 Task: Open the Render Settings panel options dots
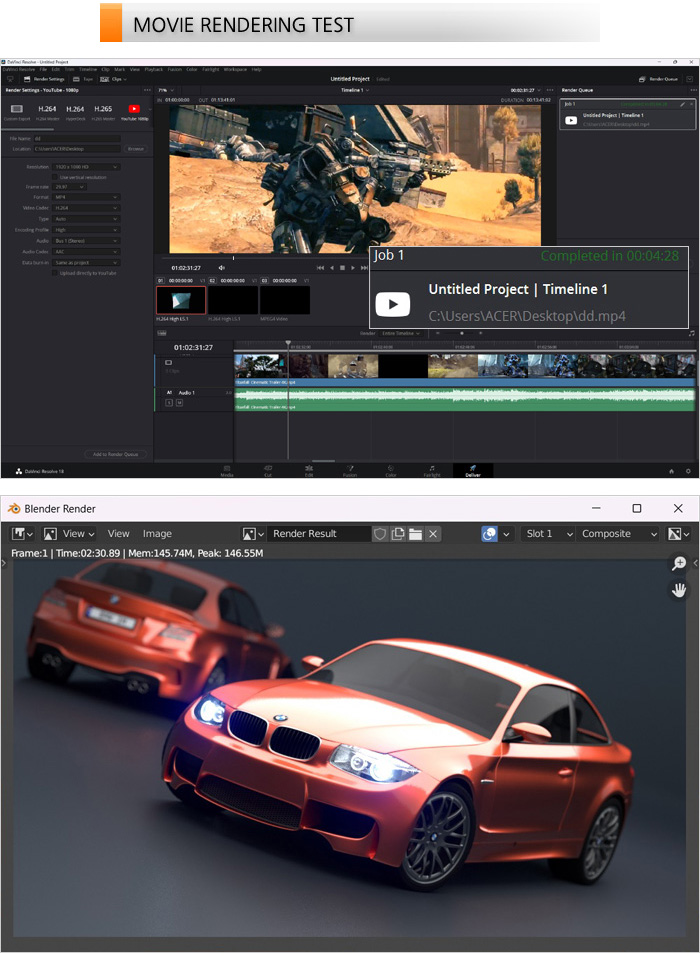(x=147, y=90)
